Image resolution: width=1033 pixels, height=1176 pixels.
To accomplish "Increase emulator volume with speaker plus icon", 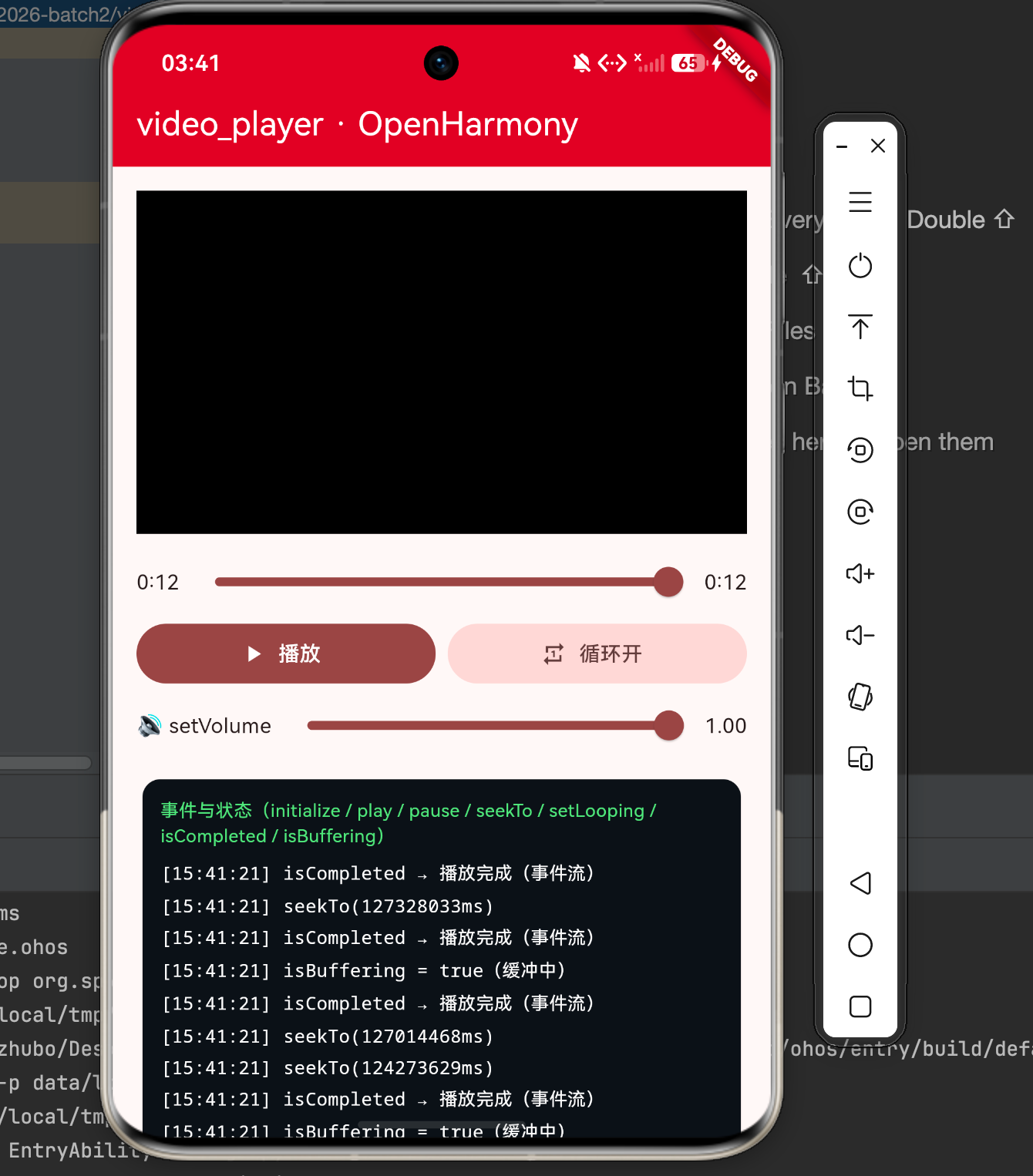I will pyautogui.click(x=860, y=573).
